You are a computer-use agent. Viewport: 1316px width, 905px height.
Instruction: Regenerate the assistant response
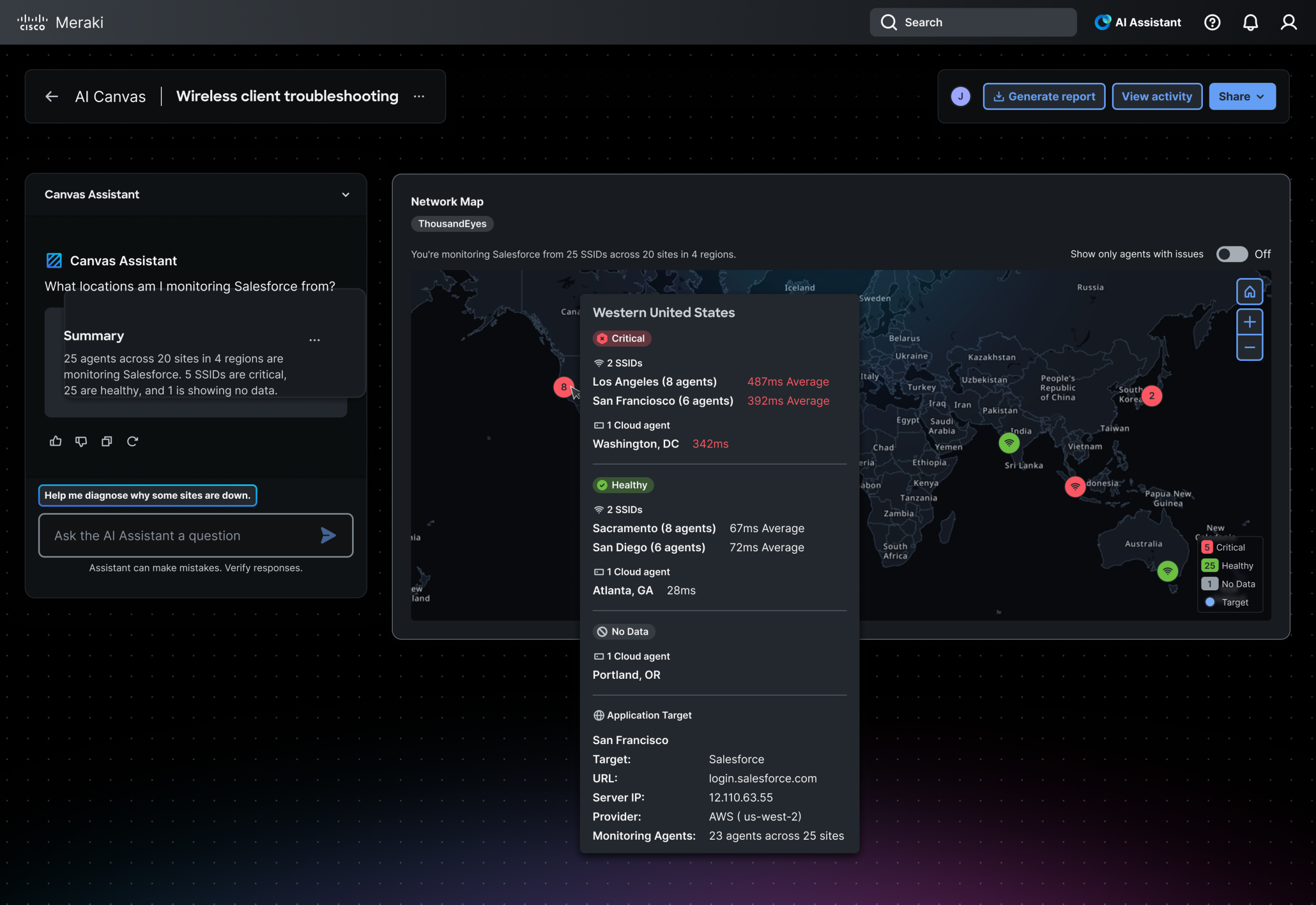pos(133,441)
